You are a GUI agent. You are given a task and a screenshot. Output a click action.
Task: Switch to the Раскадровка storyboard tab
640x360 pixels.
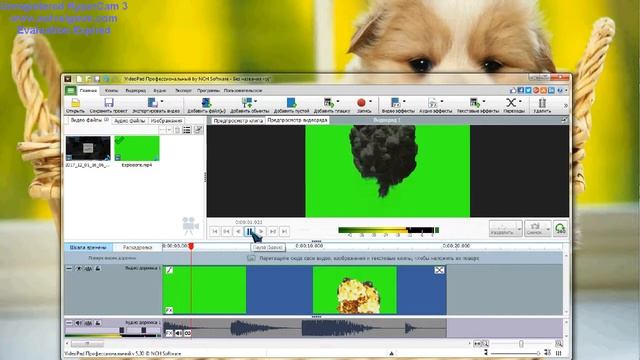click(137, 247)
